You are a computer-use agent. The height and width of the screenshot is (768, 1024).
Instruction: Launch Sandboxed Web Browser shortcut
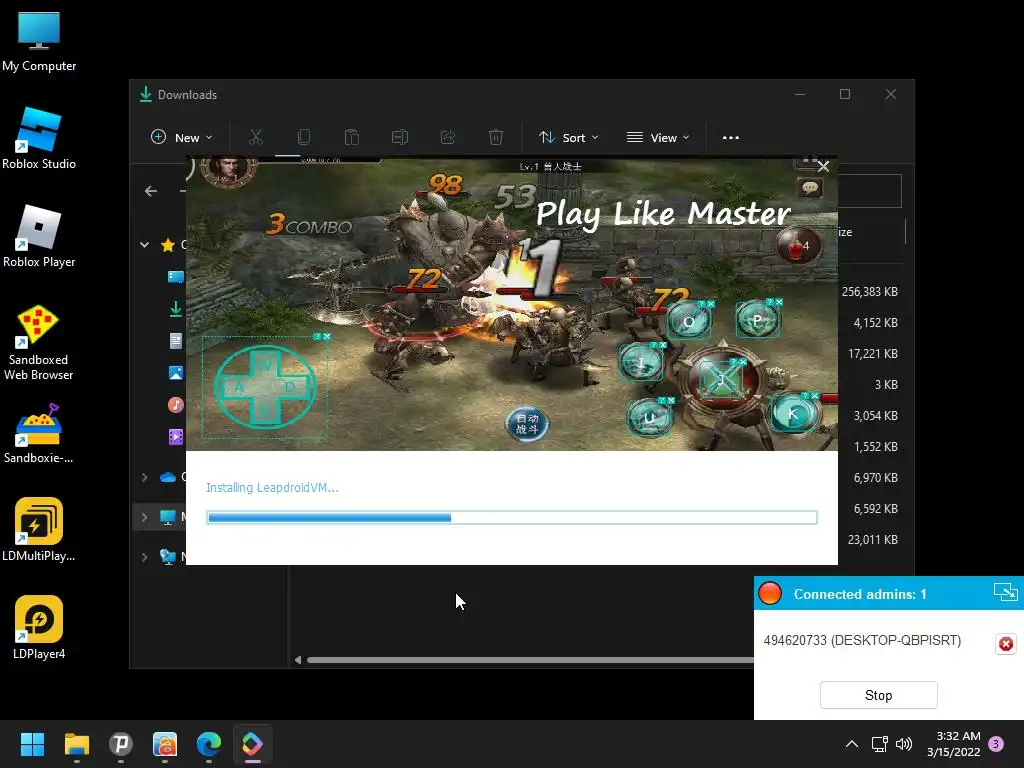pos(39,342)
